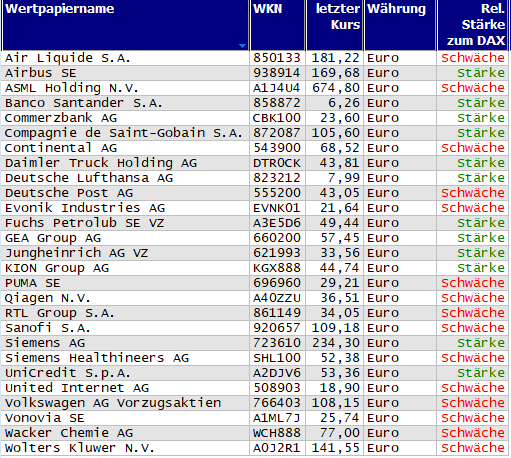Select the Commerzbank AG row
This screenshot has width=511, height=458.
255,118
